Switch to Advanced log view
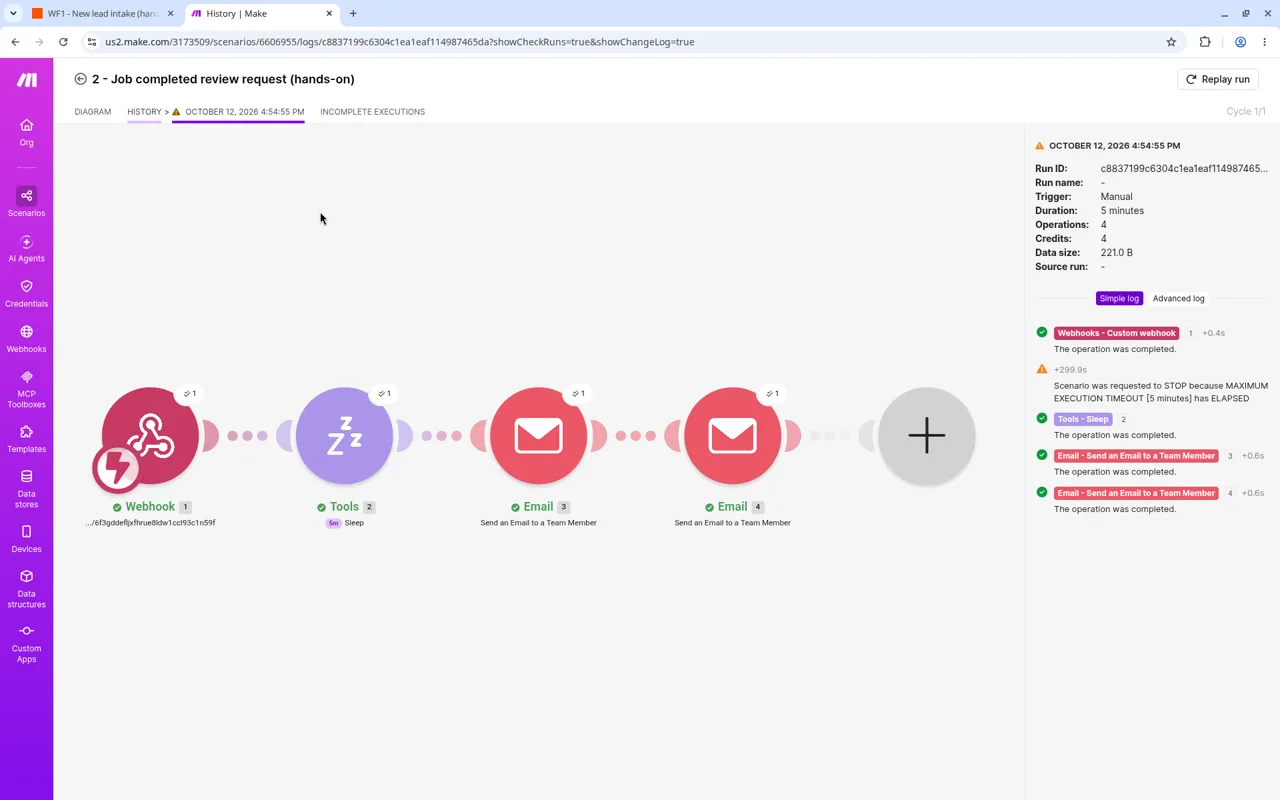The image size is (1280, 800). (1178, 298)
